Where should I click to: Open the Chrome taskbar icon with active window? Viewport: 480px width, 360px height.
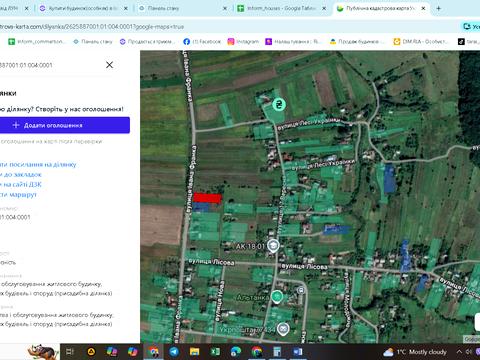point(153,352)
